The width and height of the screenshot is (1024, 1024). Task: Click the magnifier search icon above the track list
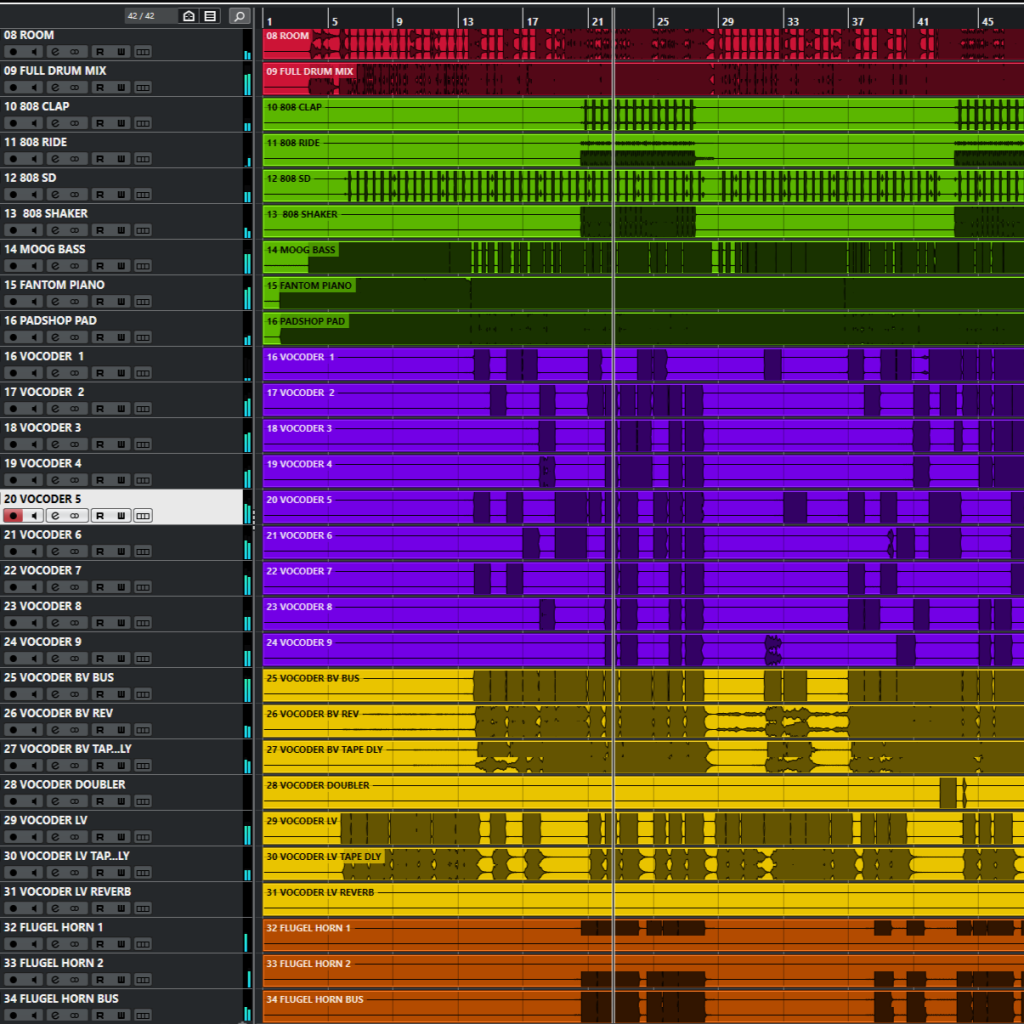point(239,16)
